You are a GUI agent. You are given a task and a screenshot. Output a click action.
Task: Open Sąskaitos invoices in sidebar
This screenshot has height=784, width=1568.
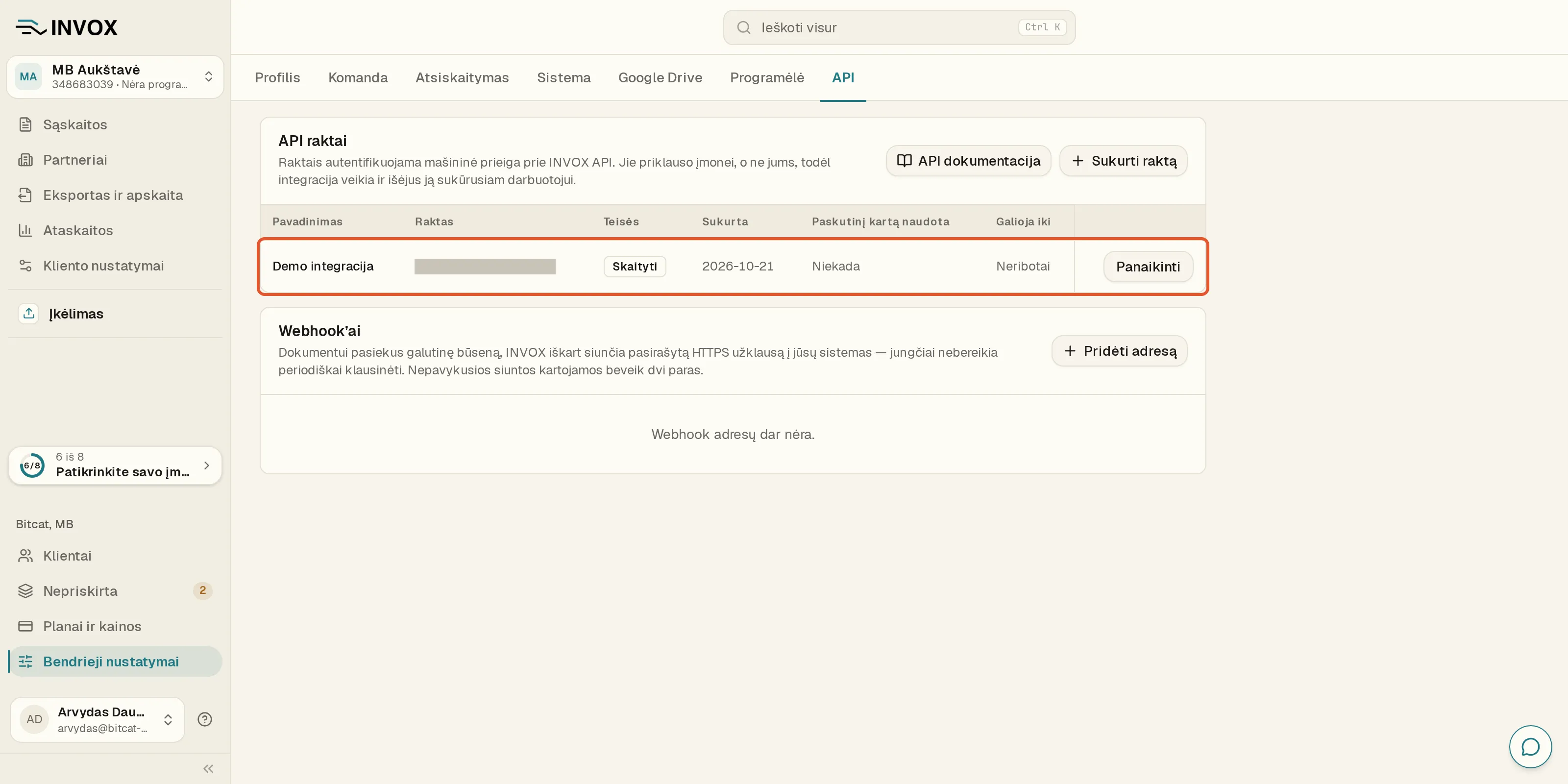[x=115, y=125]
